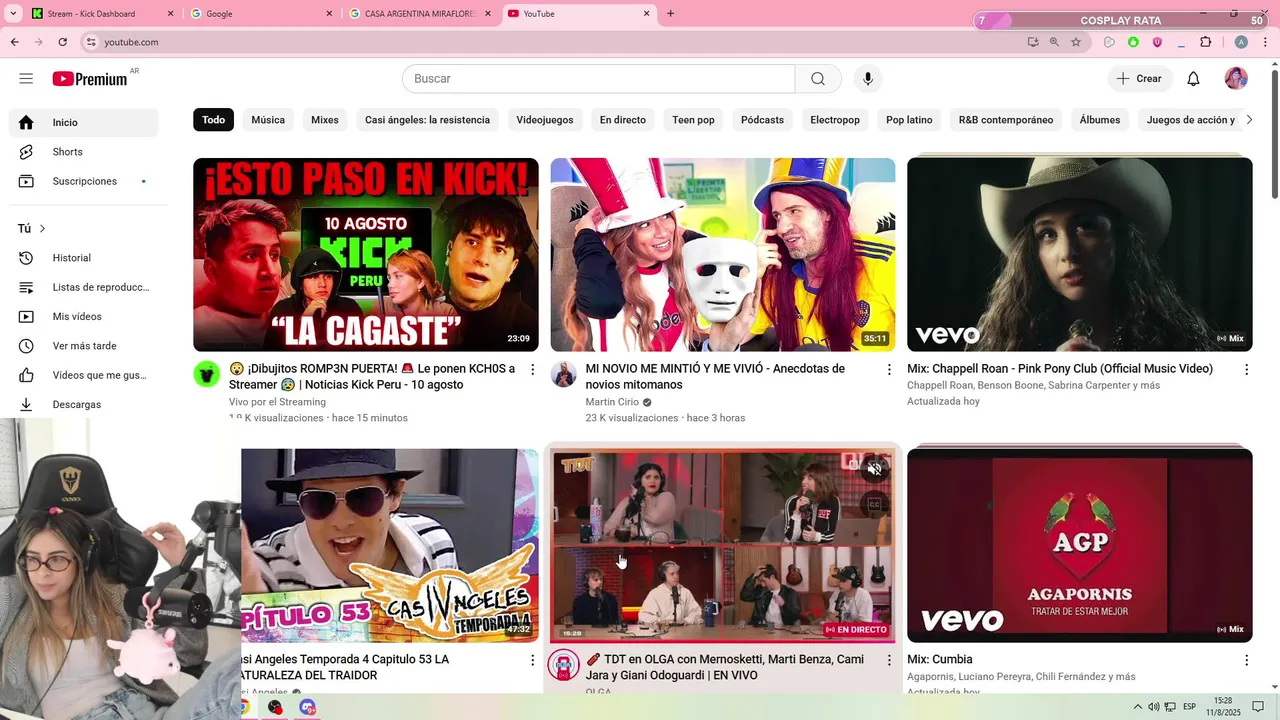Expand the Tú section chevron

tap(42, 229)
